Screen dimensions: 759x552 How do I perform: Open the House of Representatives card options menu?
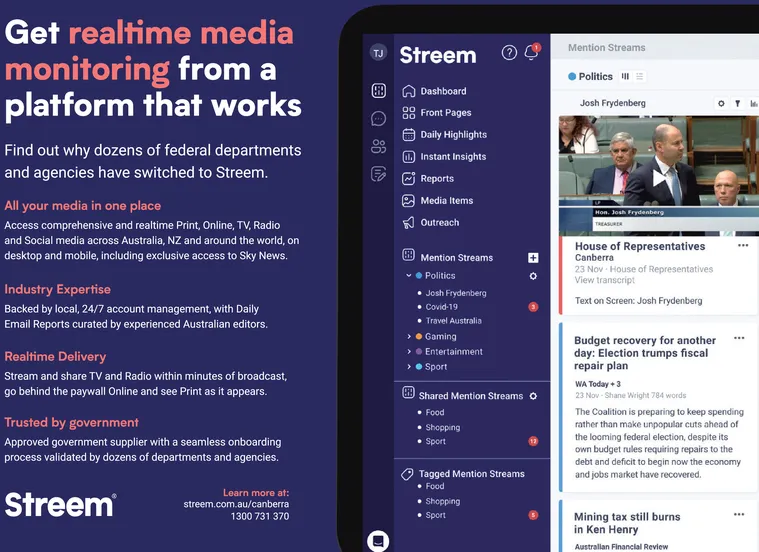point(743,245)
